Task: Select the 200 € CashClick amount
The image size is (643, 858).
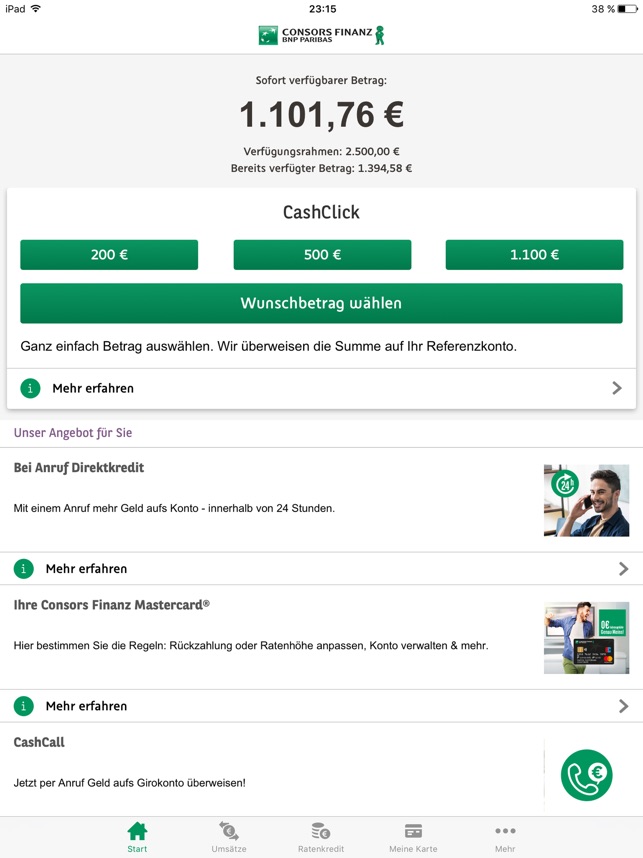Action: pyautogui.click(x=109, y=254)
